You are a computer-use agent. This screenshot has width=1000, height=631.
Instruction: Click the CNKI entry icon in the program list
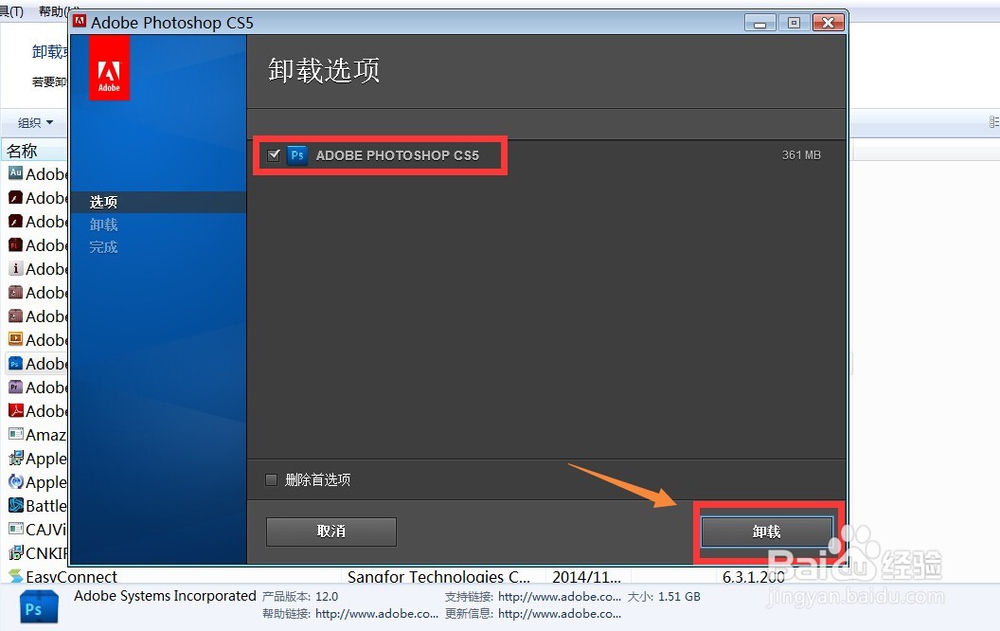tap(14, 553)
